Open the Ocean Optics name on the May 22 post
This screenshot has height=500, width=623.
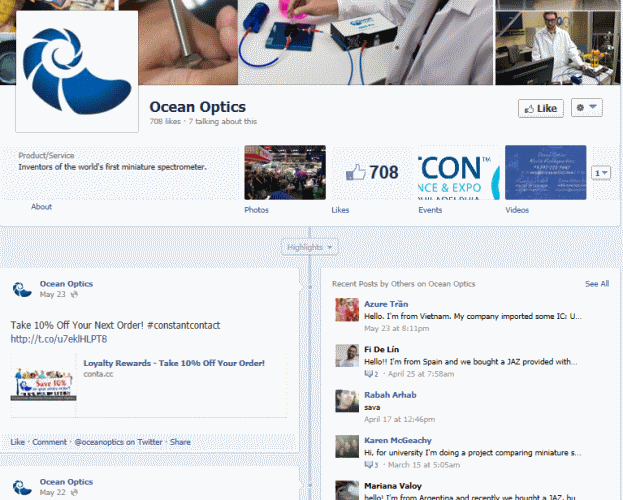[x=66, y=482]
